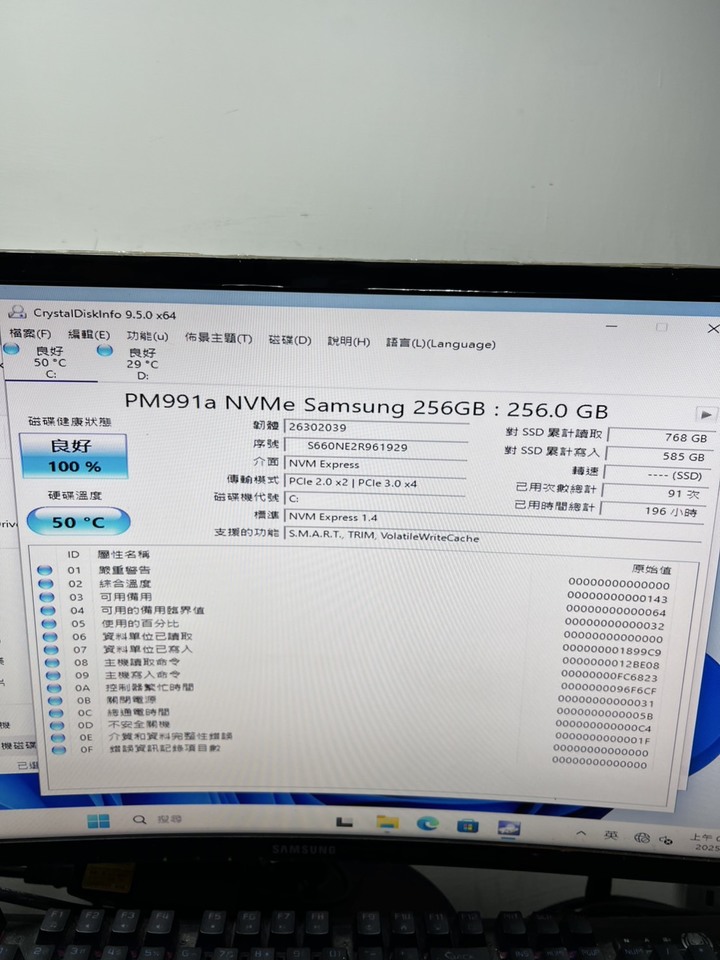Click the status orb for attribute 02
This screenshot has width=720, height=960.
(46, 583)
